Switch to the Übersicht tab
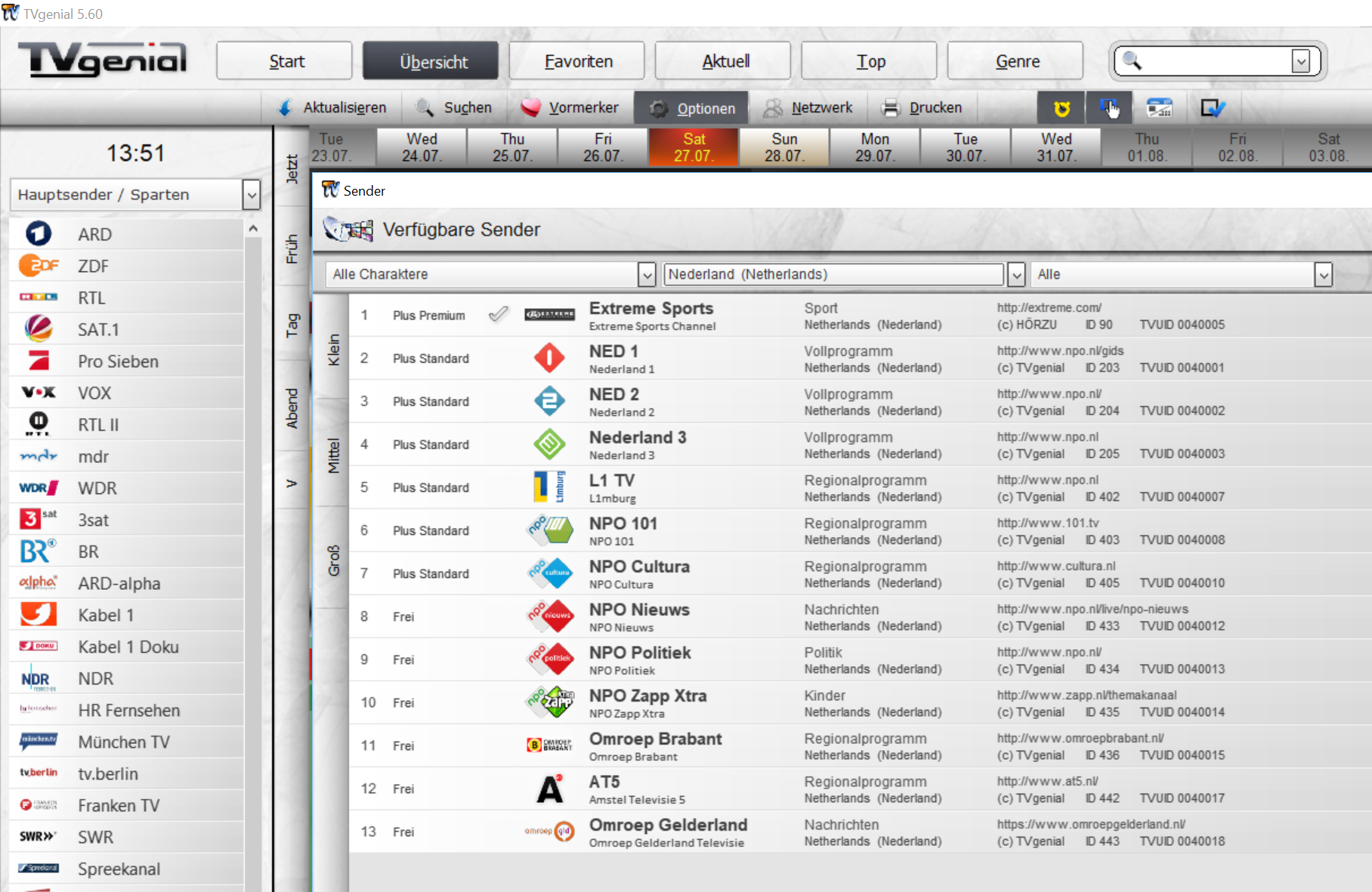Viewport: 1372px width, 892px height. point(431,60)
